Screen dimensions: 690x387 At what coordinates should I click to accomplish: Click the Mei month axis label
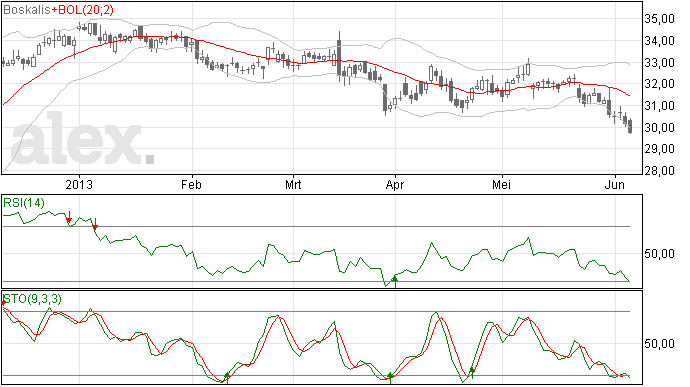point(501,184)
